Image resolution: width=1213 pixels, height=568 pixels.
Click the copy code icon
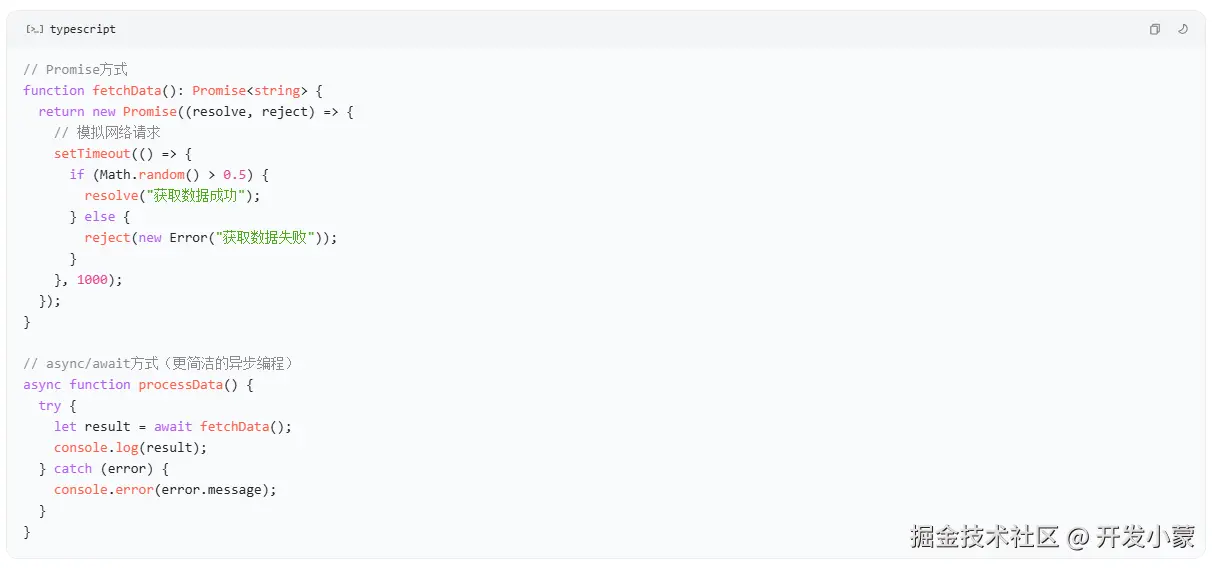pyautogui.click(x=1154, y=29)
